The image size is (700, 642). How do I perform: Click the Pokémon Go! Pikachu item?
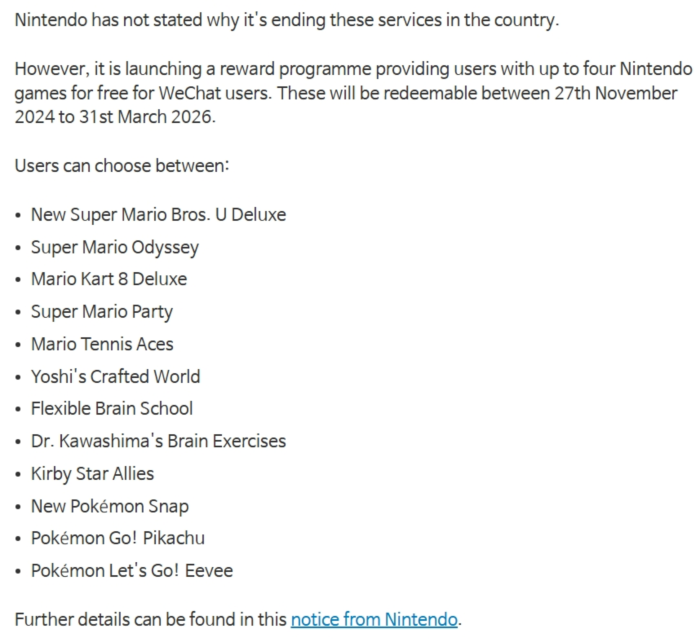[118, 538]
